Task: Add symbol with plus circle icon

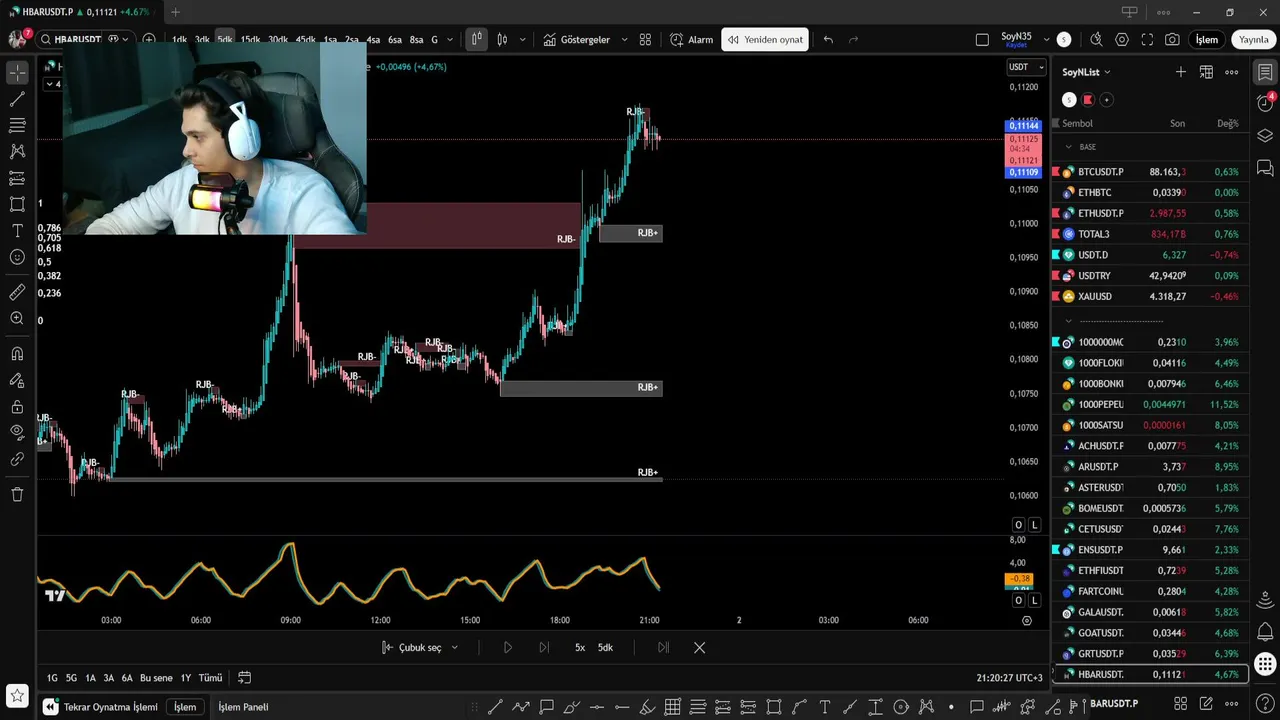Action: (x=149, y=39)
